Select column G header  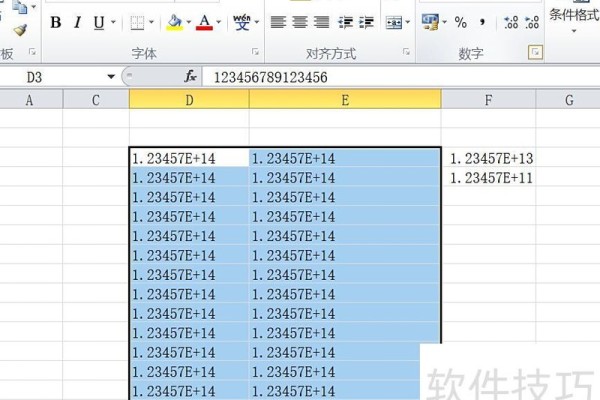(x=569, y=100)
